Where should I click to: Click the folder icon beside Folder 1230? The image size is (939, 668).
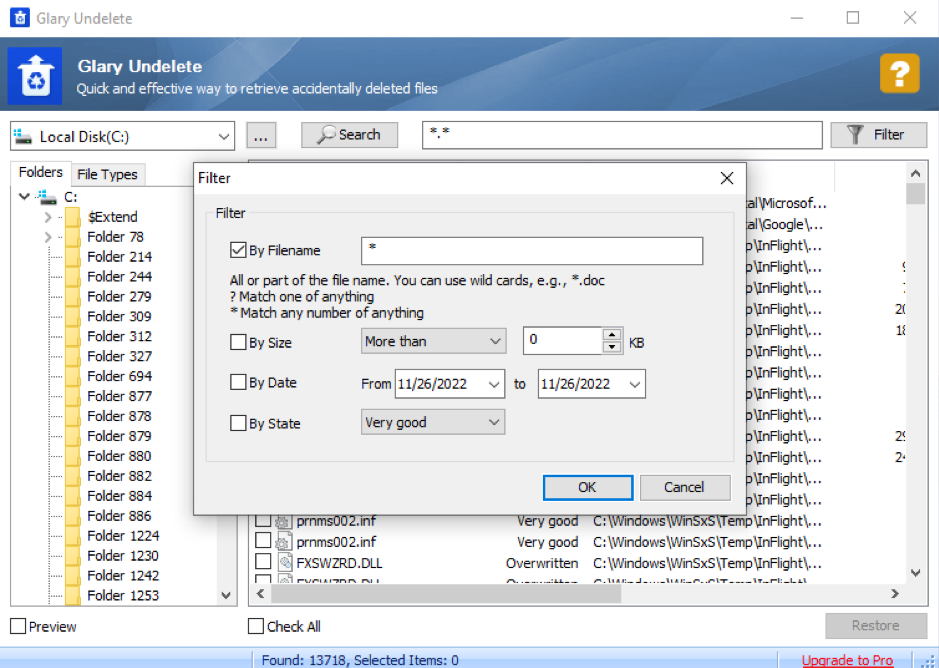[x=73, y=555]
